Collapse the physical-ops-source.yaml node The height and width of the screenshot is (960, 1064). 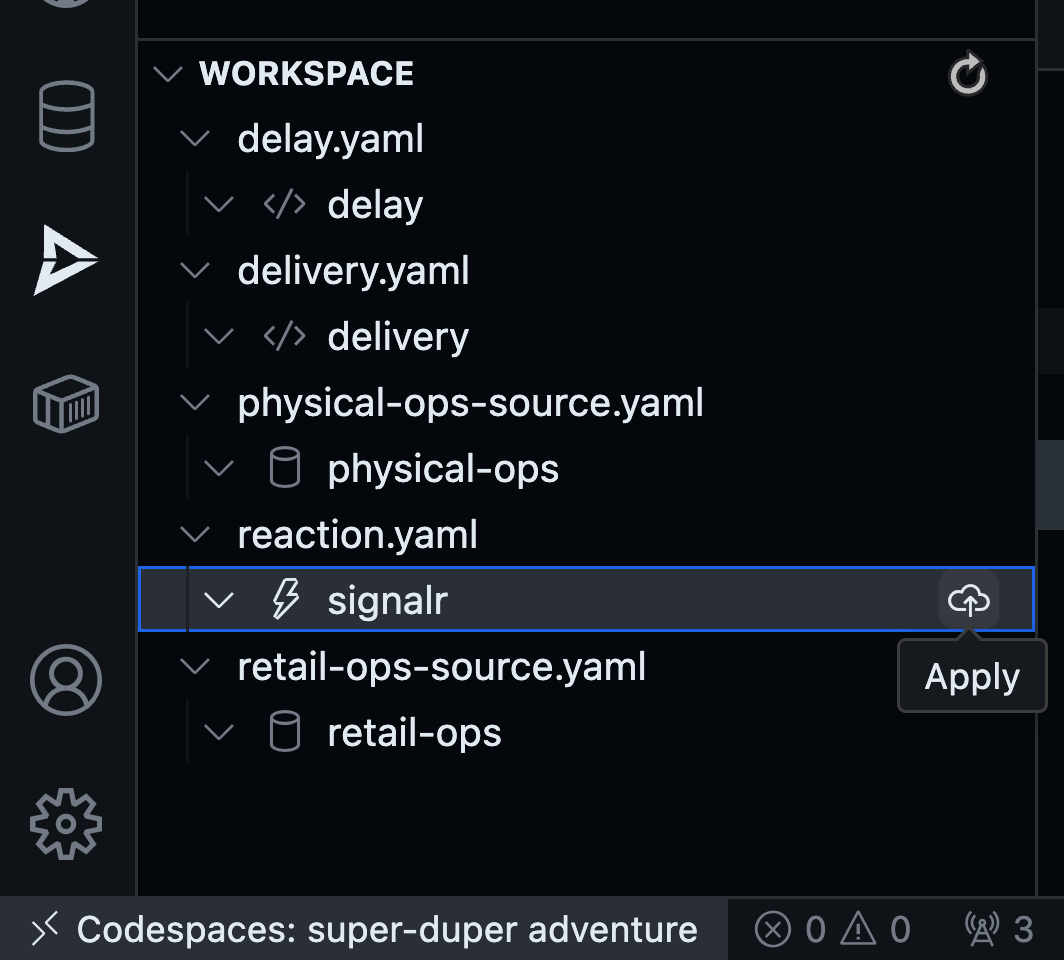point(194,402)
